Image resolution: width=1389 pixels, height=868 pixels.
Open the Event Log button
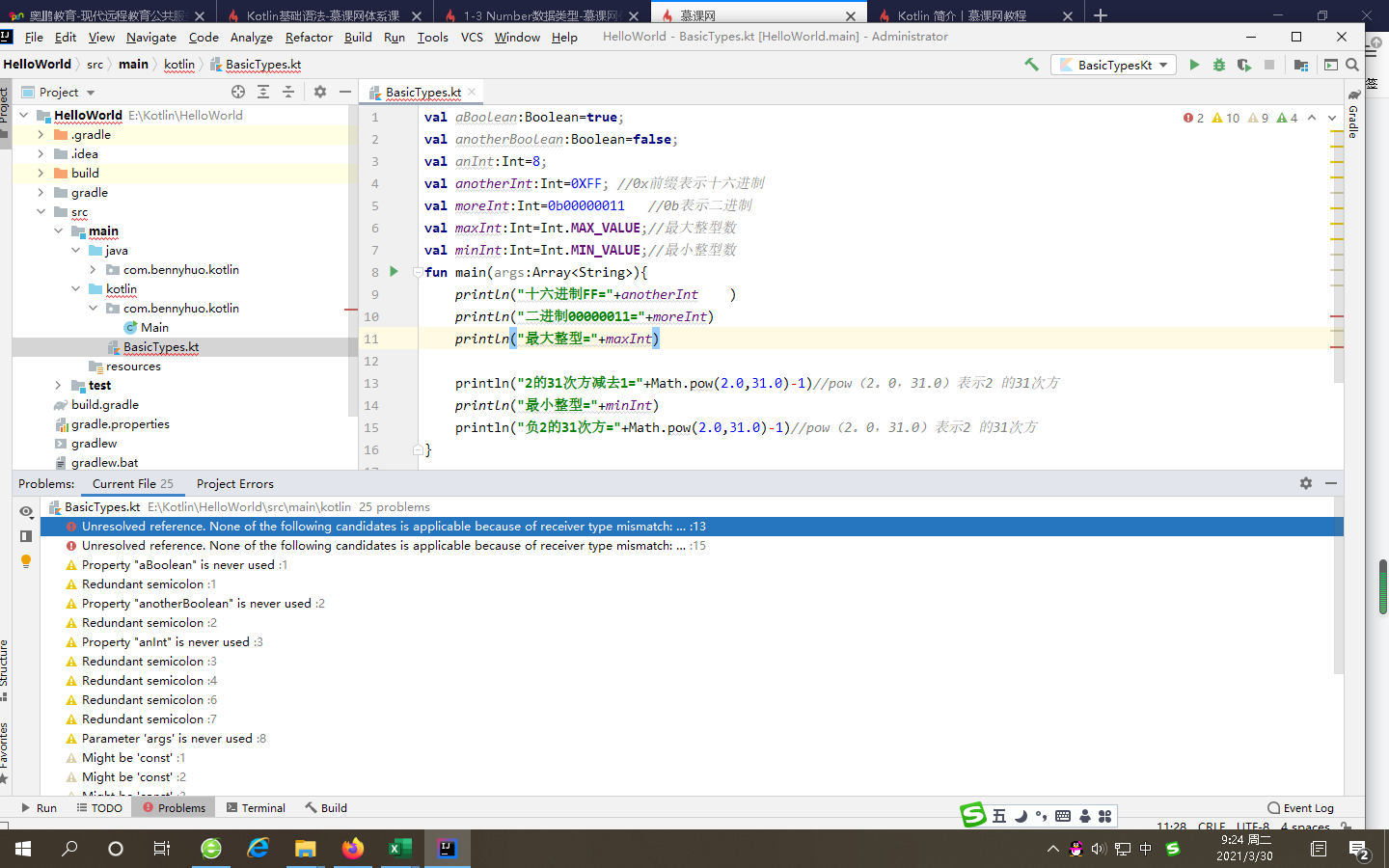1301,808
